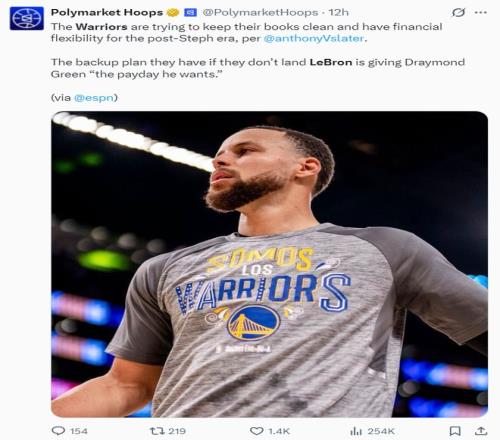Open the Grok explain icon
This screenshot has height=440, width=500.
pyautogui.click(x=458, y=13)
